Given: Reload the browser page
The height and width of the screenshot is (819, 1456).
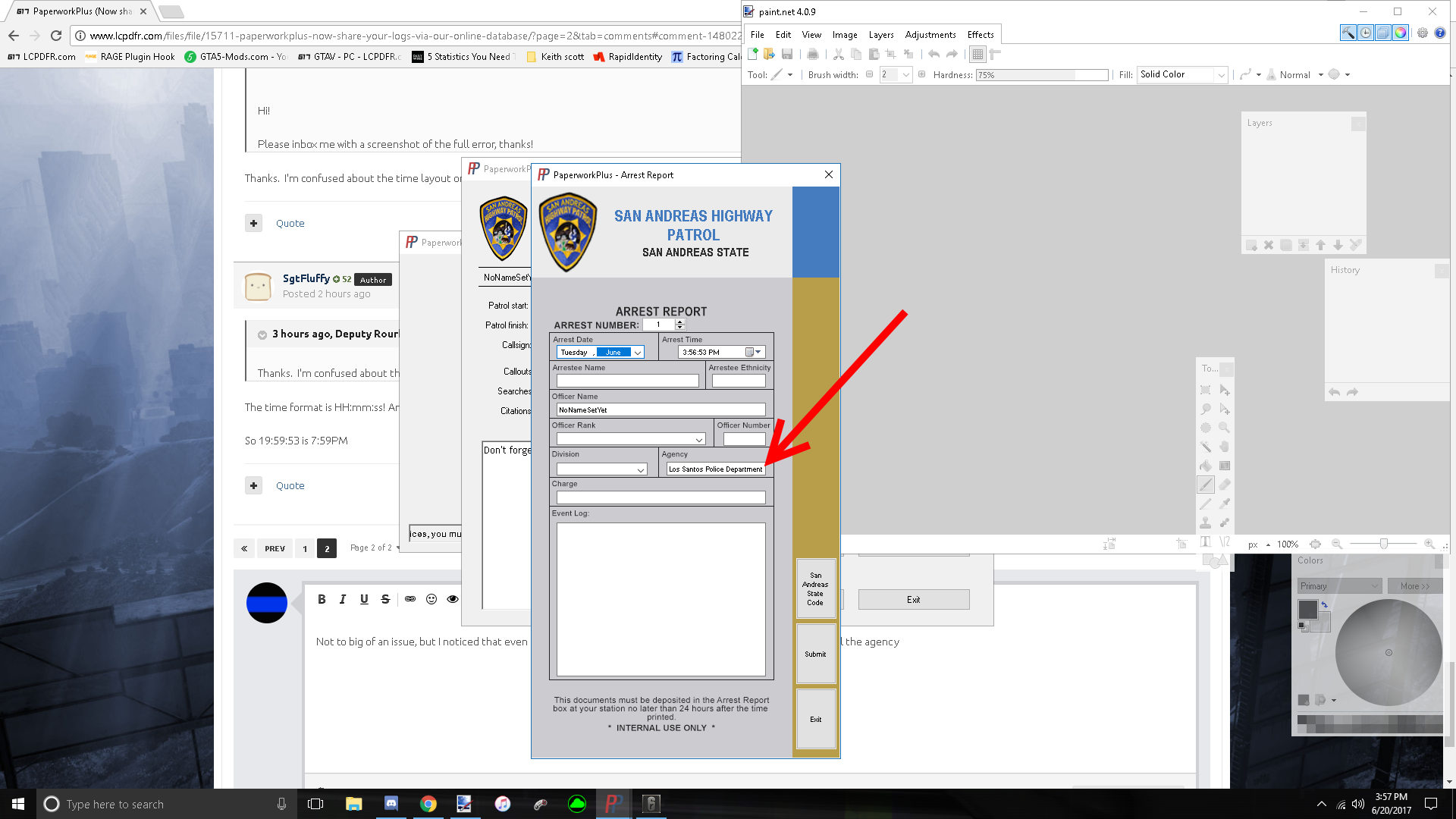Looking at the screenshot, I should point(55,36).
